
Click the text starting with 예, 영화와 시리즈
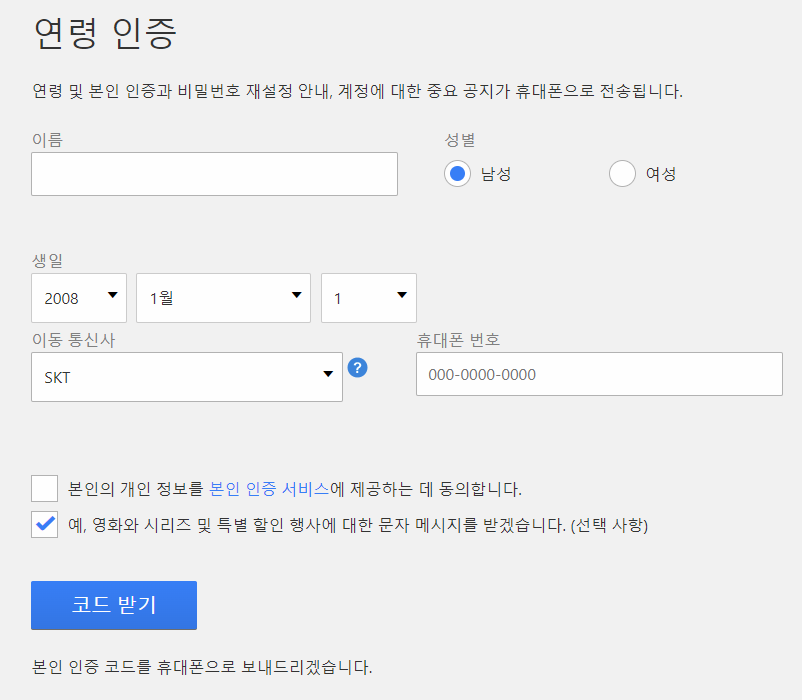[x=358, y=525]
